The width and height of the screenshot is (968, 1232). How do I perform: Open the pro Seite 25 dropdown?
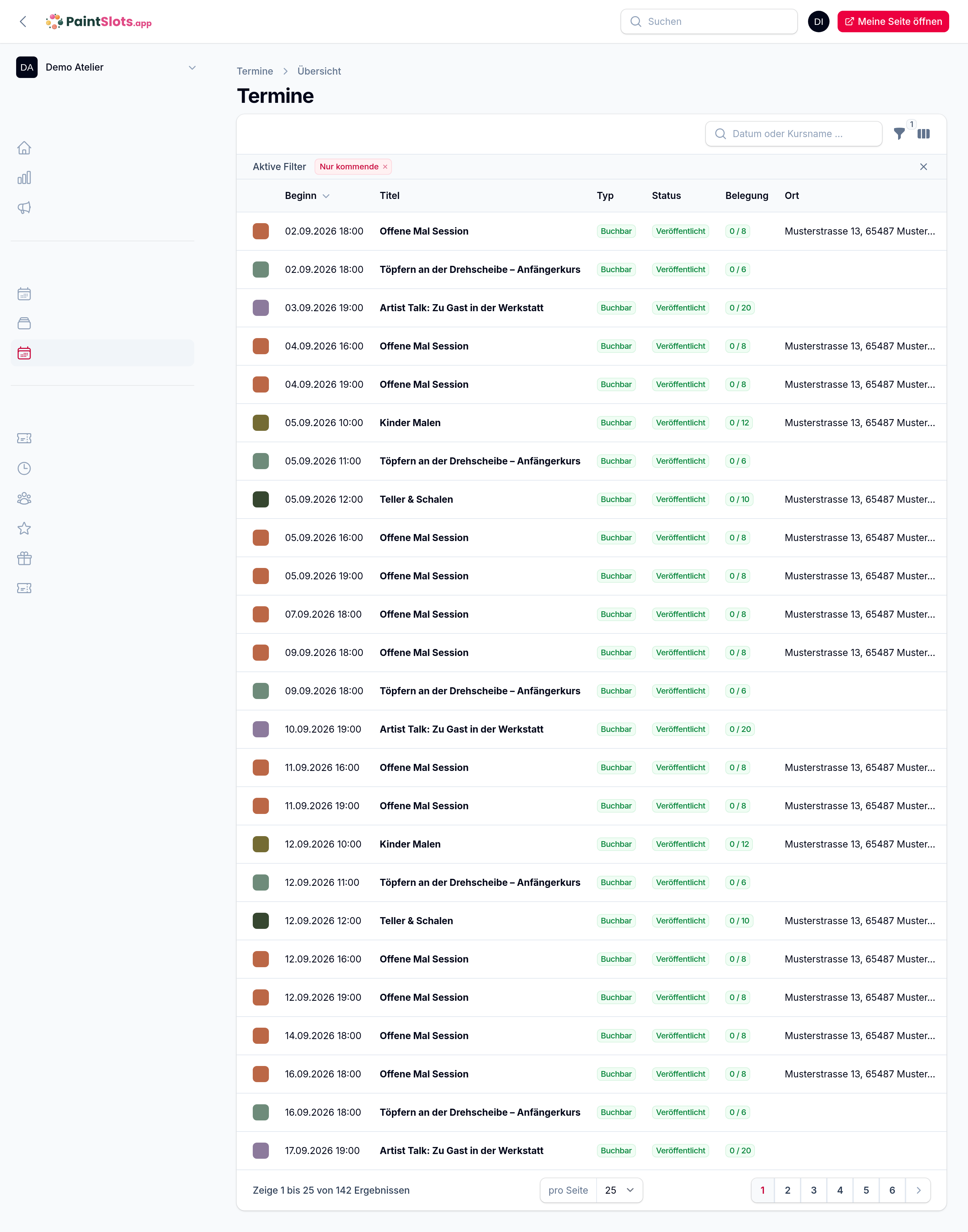click(x=619, y=1190)
